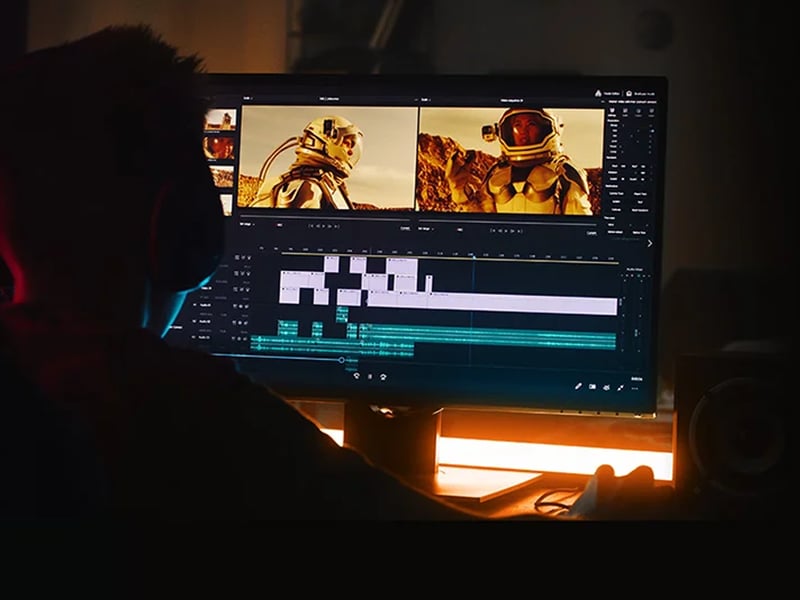Viewport: 800px width, 600px height.
Task: Toggle first control on the third video track header
Action: tap(237, 289)
